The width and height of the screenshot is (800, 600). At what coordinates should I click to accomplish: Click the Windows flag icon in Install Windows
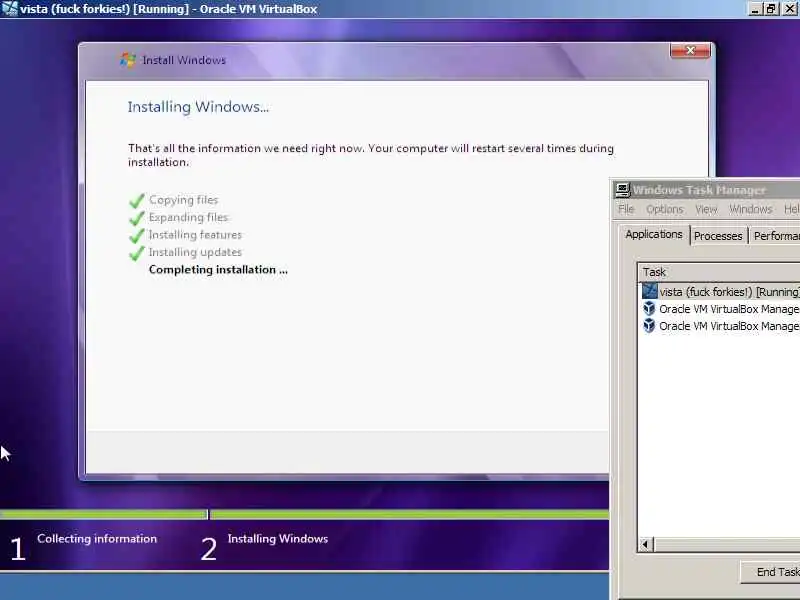point(128,60)
